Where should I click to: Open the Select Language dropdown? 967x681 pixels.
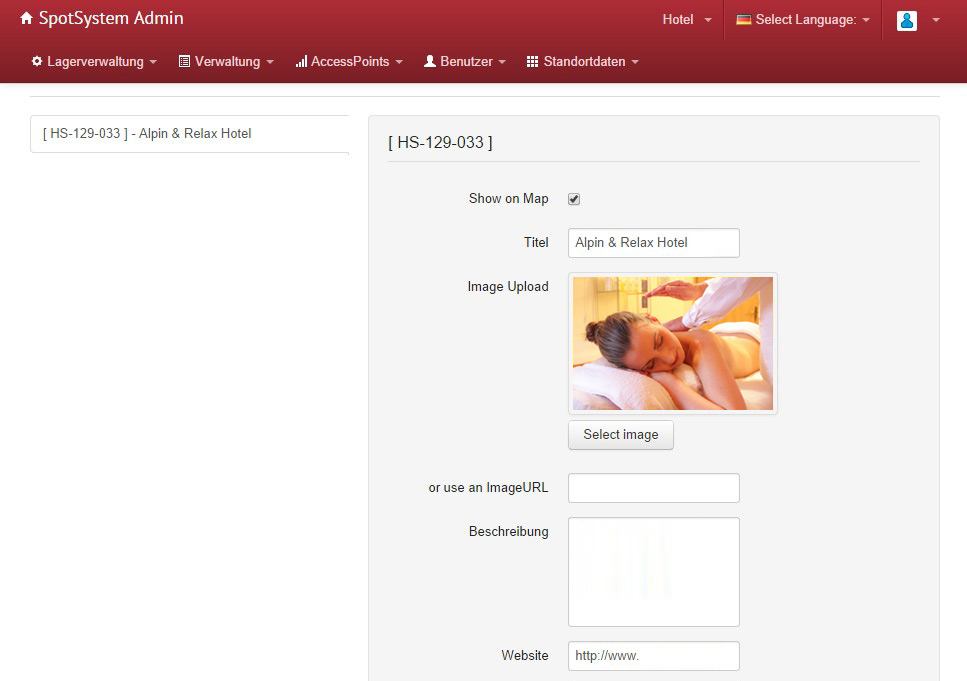tap(805, 20)
